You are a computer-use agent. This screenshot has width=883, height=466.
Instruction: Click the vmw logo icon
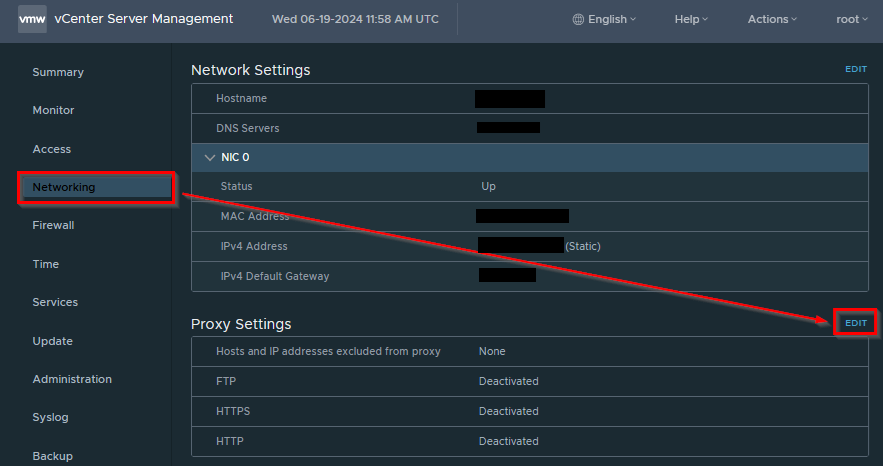(32, 19)
